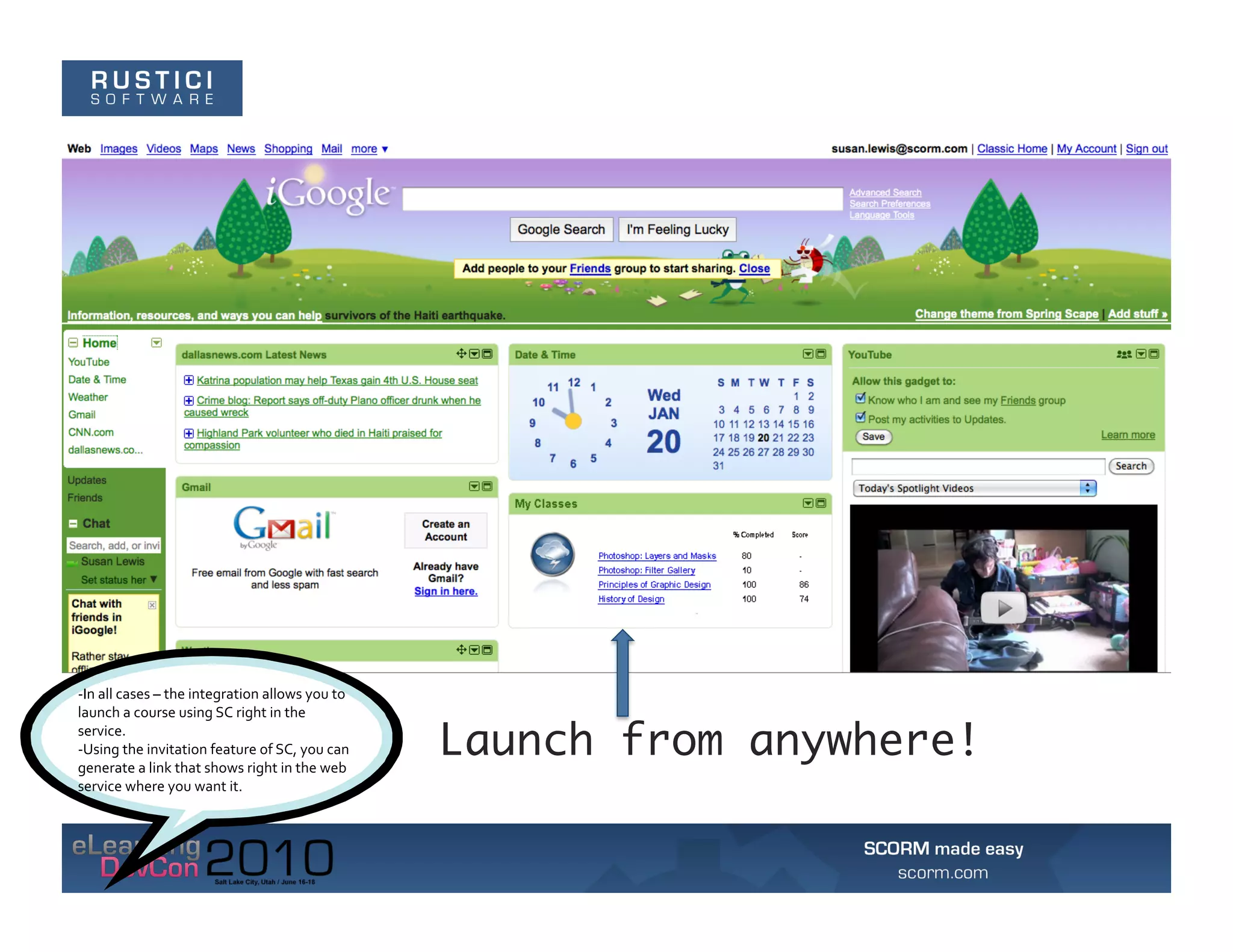Open Principles of Graphic Design course
This screenshot has height=952, width=1233.
(x=654, y=584)
